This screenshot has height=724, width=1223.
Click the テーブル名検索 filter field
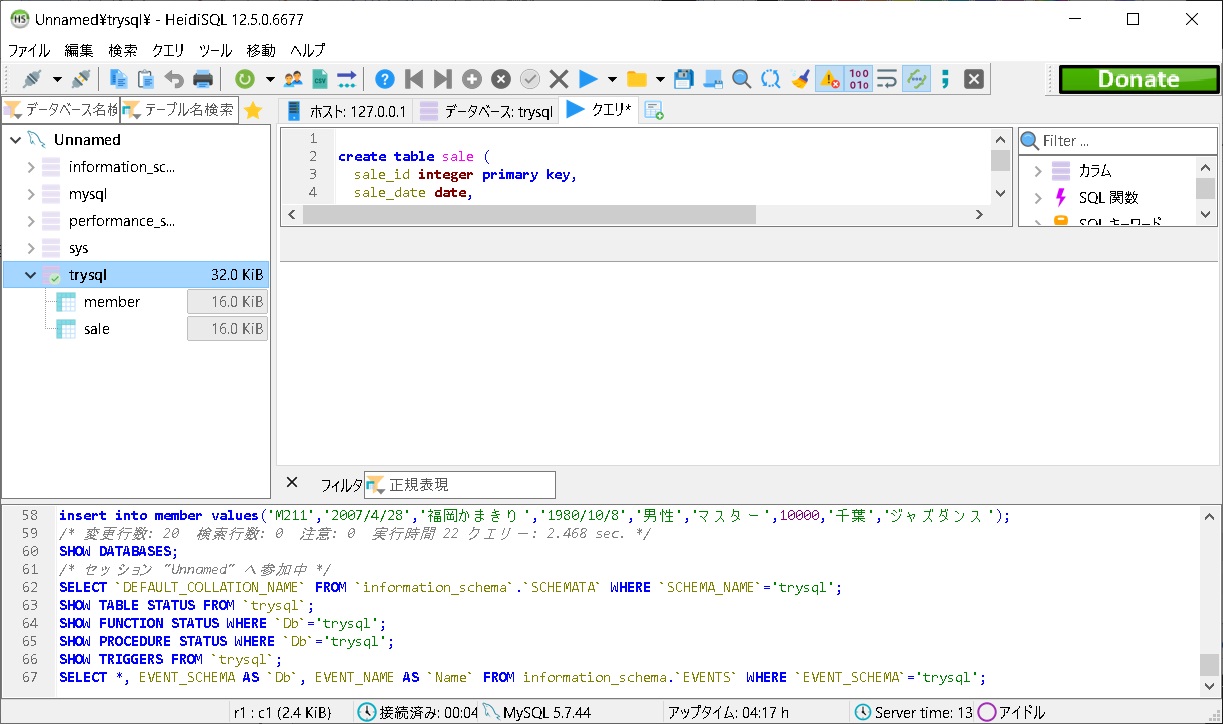point(180,110)
